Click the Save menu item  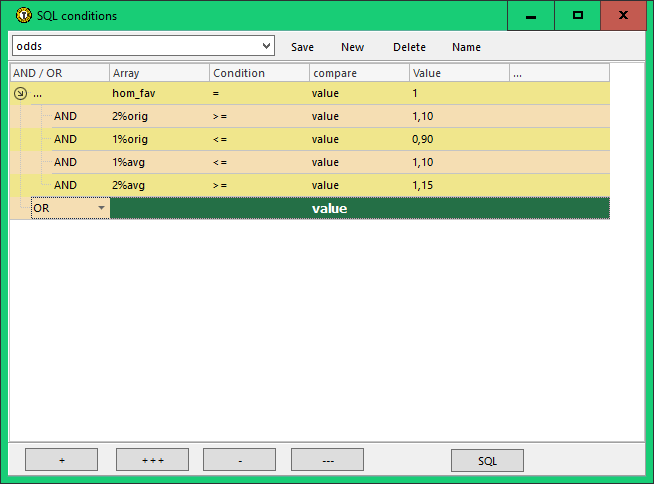tap(302, 47)
